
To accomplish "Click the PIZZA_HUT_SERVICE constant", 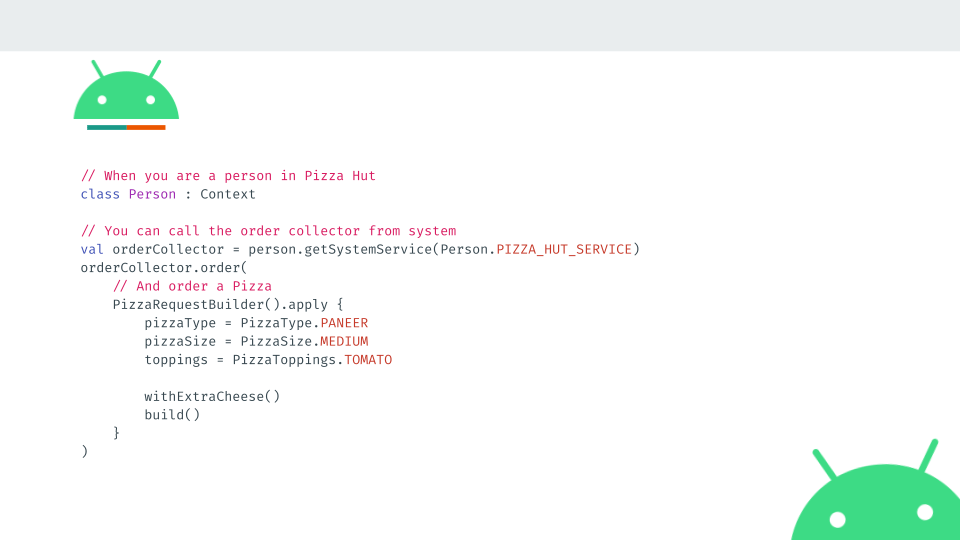I will click(x=564, y=249).
